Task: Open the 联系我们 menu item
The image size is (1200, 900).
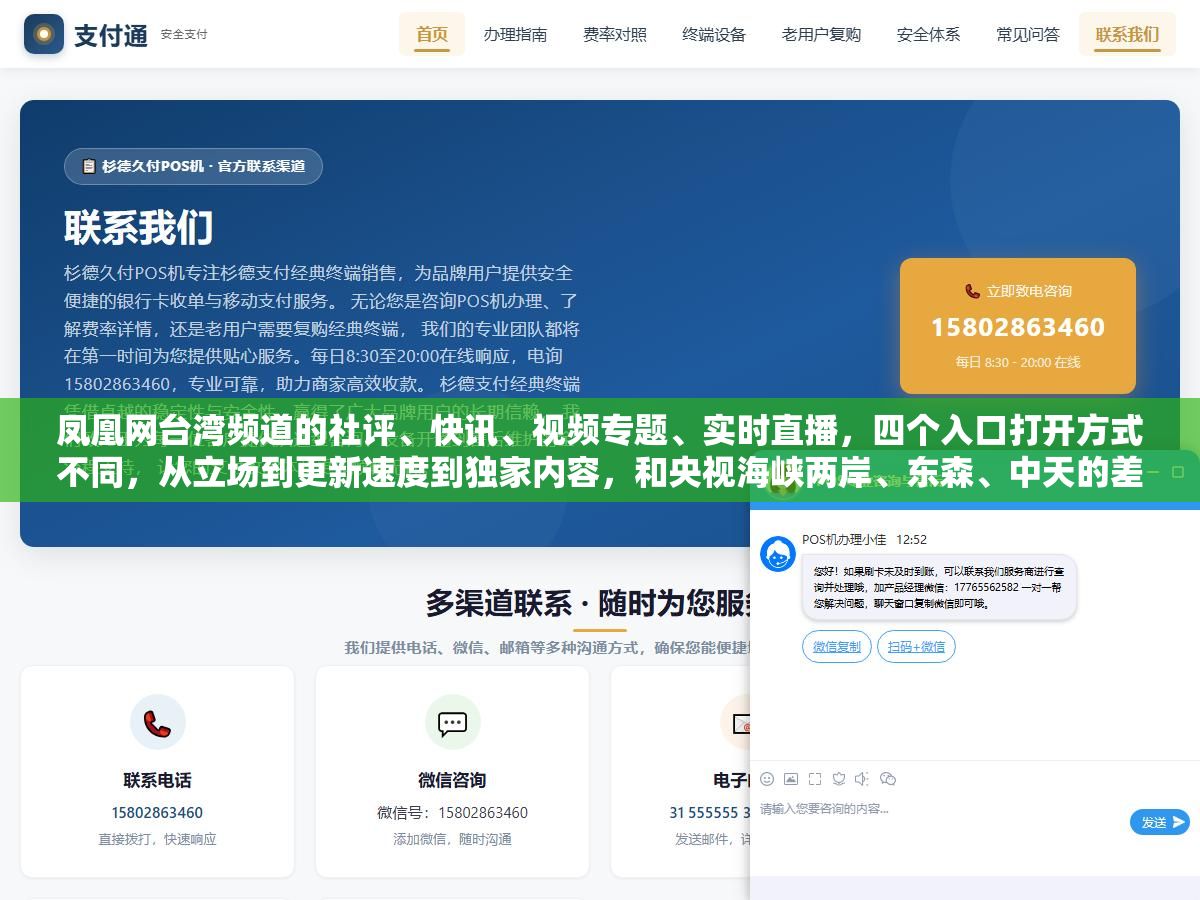Action: 1127,34
